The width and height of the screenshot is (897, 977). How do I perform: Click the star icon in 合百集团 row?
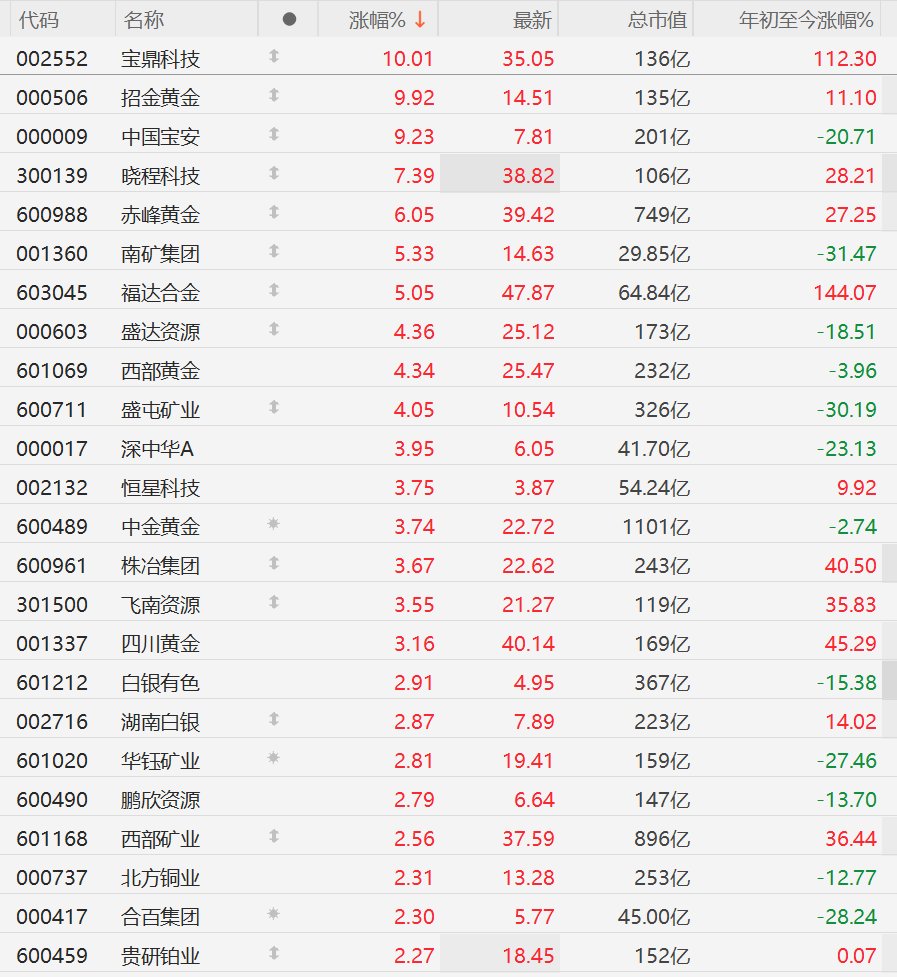click(x=273, y=914)
